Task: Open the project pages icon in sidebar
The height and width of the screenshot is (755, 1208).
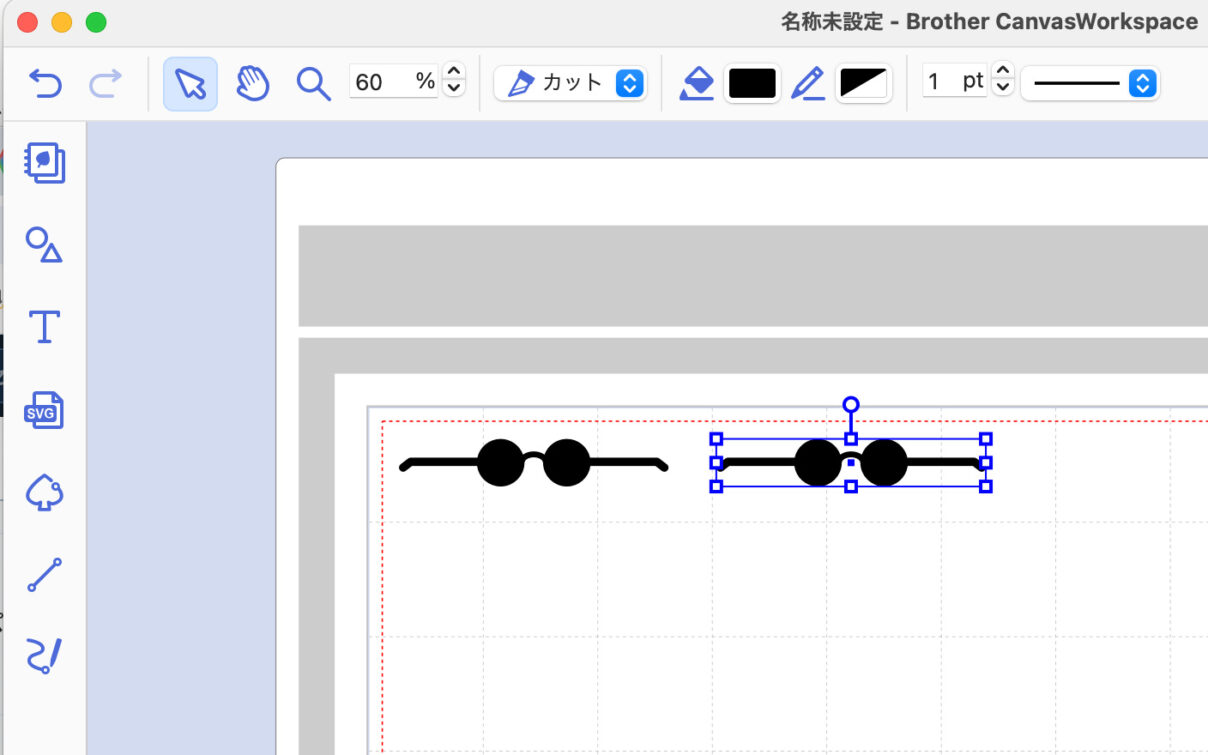Action: point(44,162)
